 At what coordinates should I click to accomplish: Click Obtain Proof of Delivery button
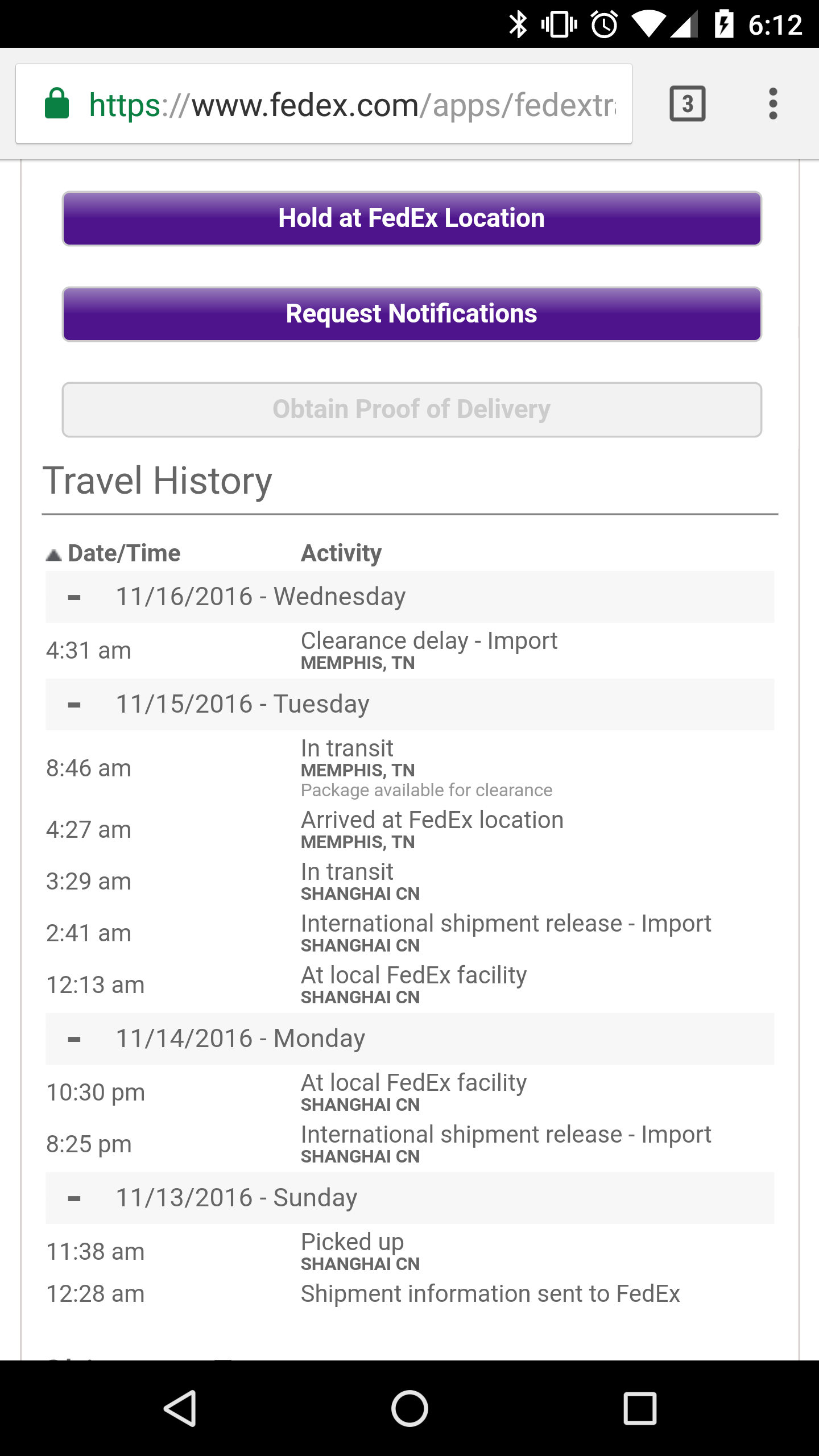pos(412,409)
